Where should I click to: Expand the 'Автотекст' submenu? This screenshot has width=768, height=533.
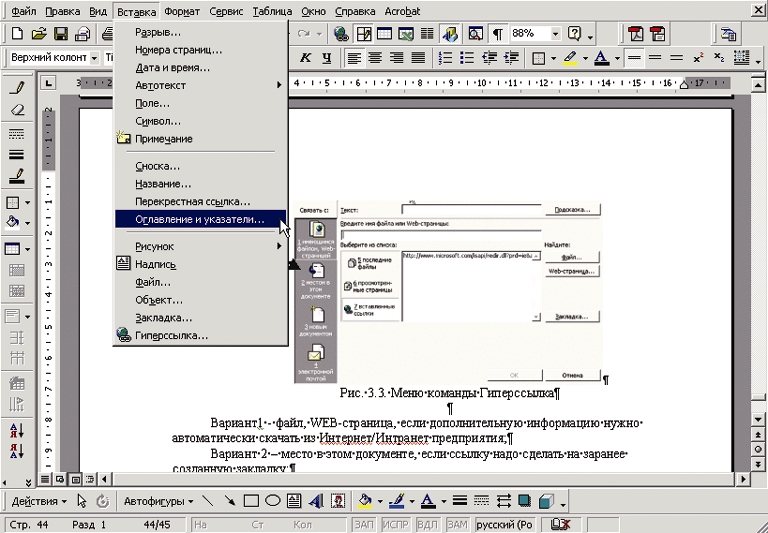point(200,85)
